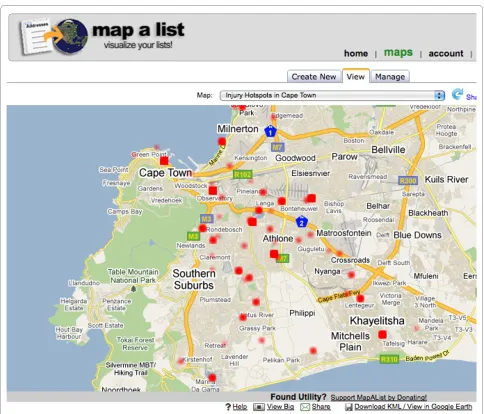
Task: Click the Bellville map label
Action: (388, 150)
